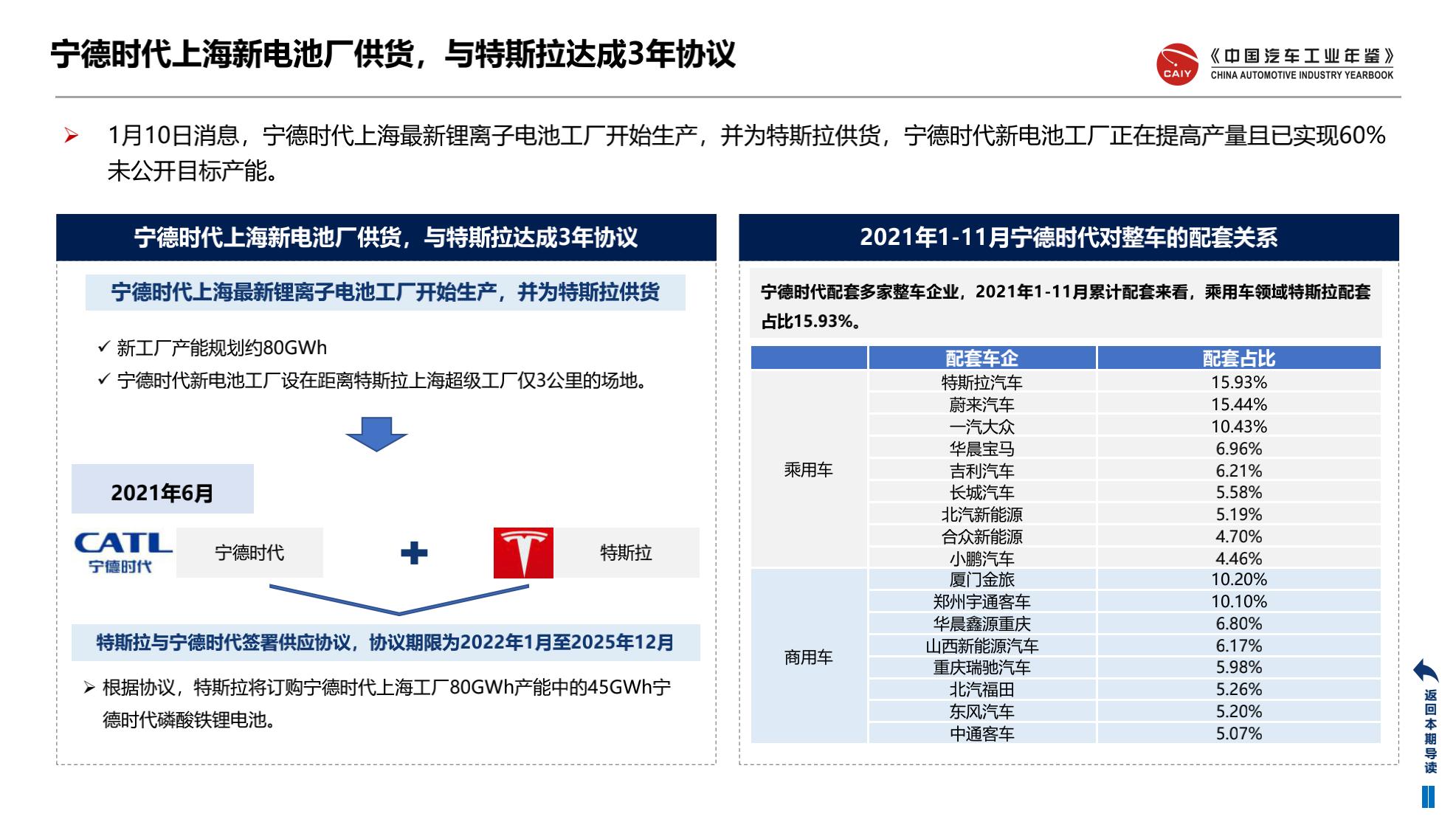Click the 2021年6月 date box
The height and width of the screenshot is (819, 1456).
click(162, 489)
